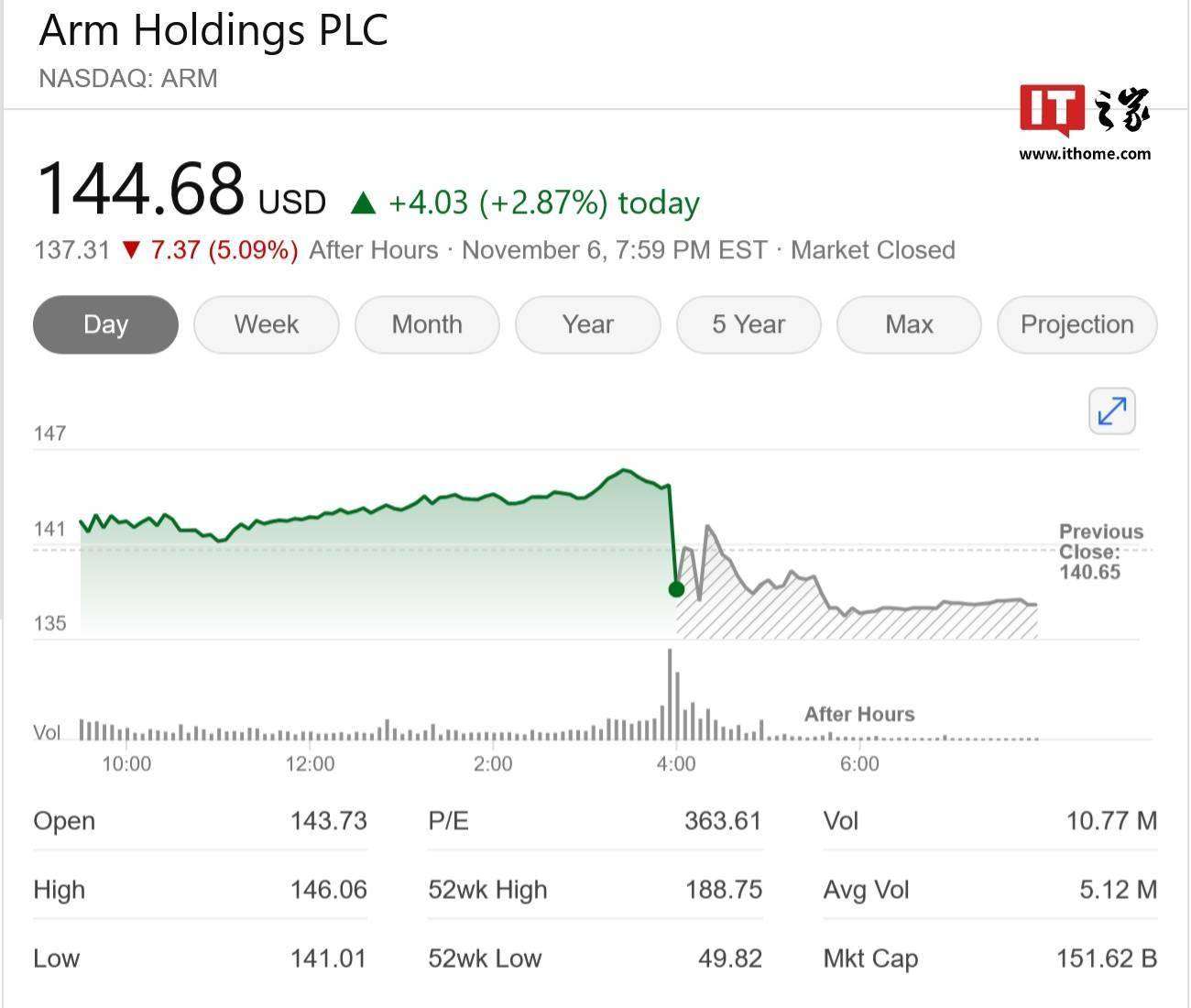This screenshot has width=1191, height=1008.
Task: Click the www.ithome.com link
Action: pos(1085,154)
